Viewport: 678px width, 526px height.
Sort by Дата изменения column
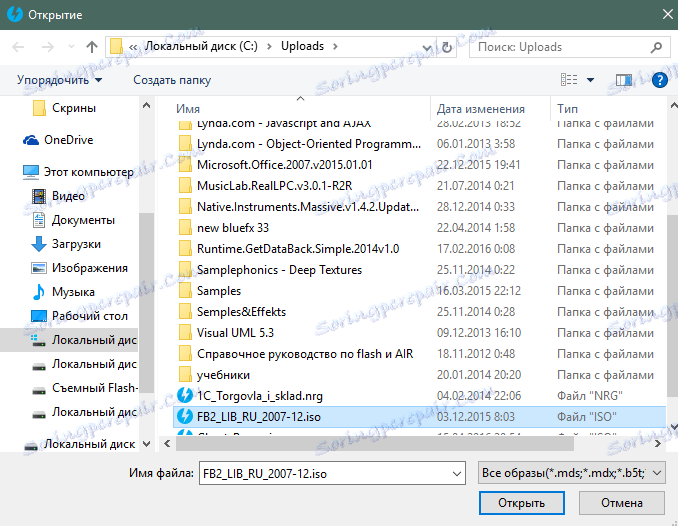(480, 109)
